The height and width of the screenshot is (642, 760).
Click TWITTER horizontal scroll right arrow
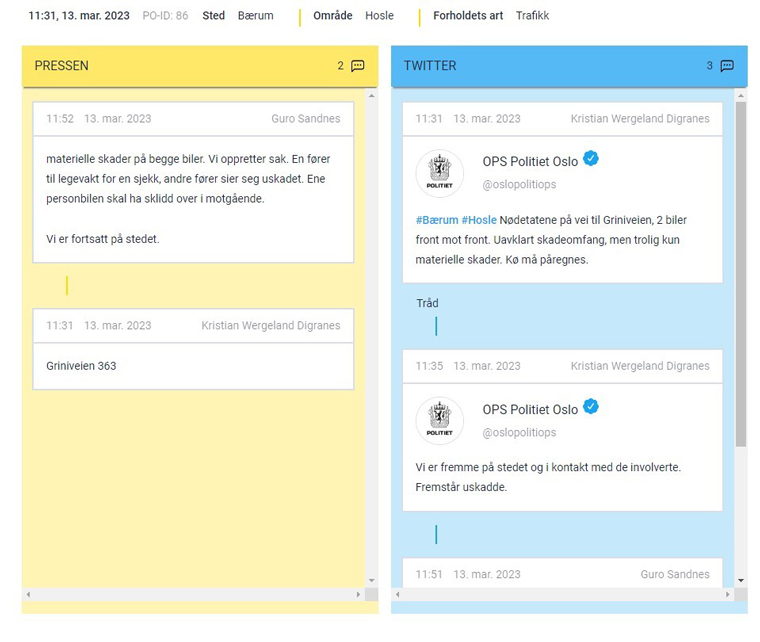(x=728, y=595)
